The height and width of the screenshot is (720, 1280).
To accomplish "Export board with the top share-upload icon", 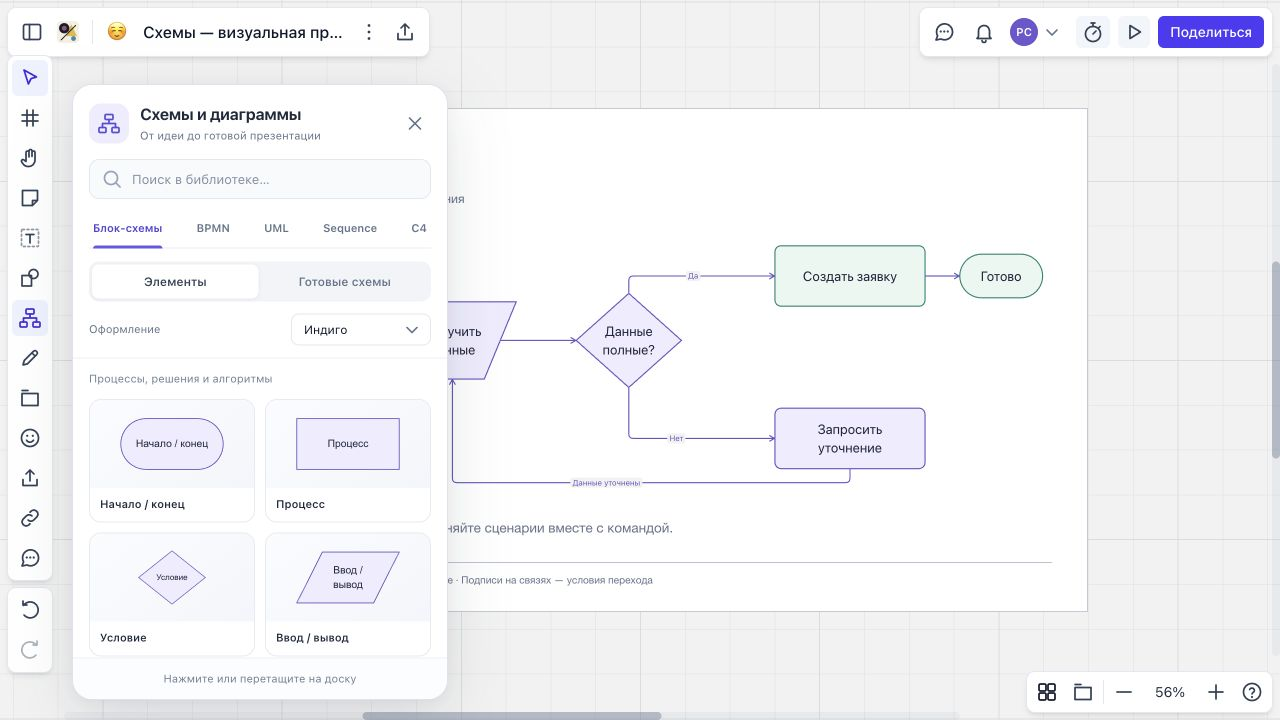I will coord(405,32).
